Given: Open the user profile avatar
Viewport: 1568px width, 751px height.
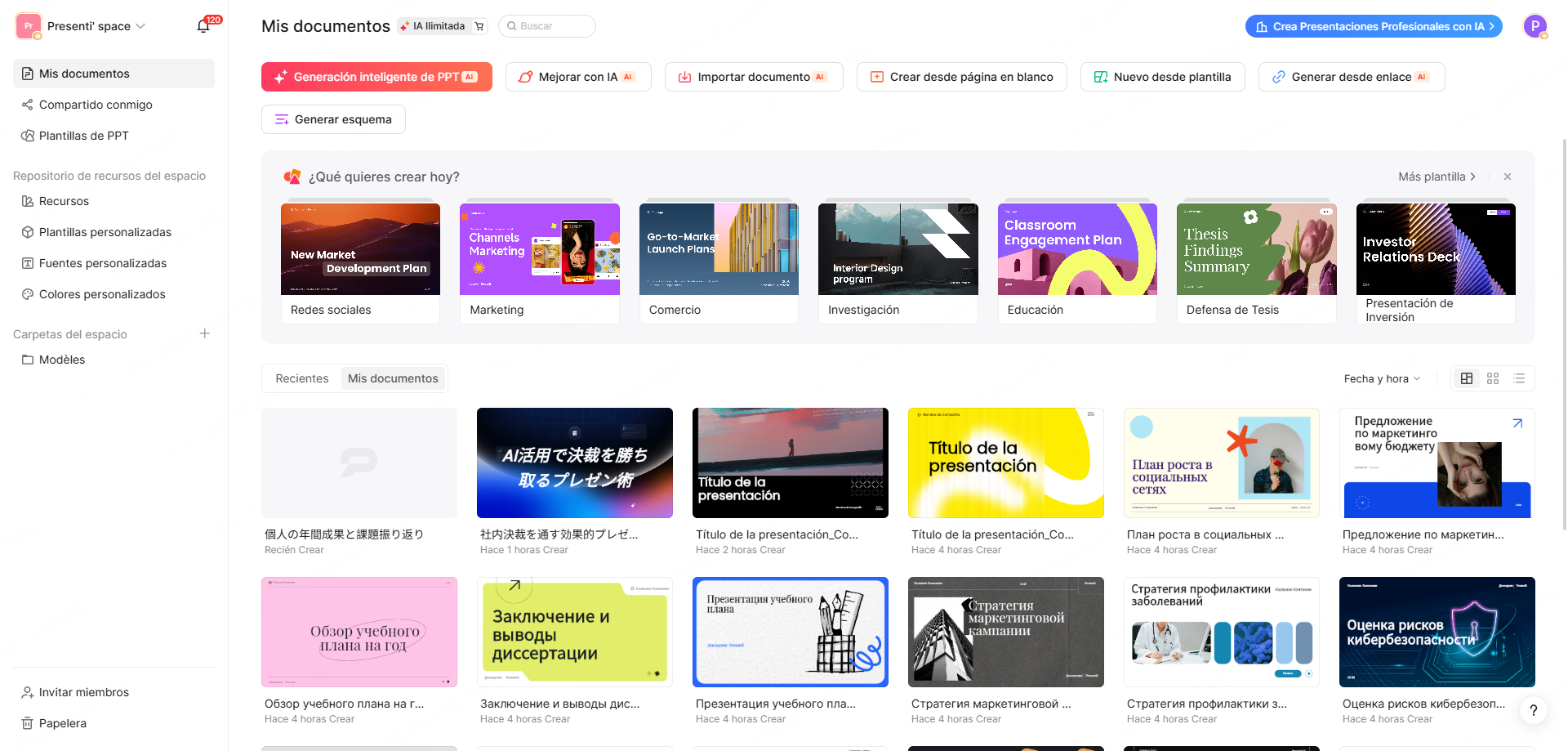Looking at the screenshot, I should tap(1535, 26).
